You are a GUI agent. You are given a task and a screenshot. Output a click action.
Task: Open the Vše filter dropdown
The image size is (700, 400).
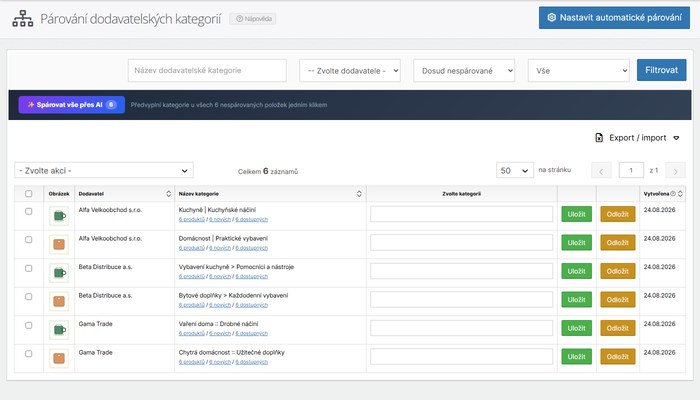tap(579, 71)
